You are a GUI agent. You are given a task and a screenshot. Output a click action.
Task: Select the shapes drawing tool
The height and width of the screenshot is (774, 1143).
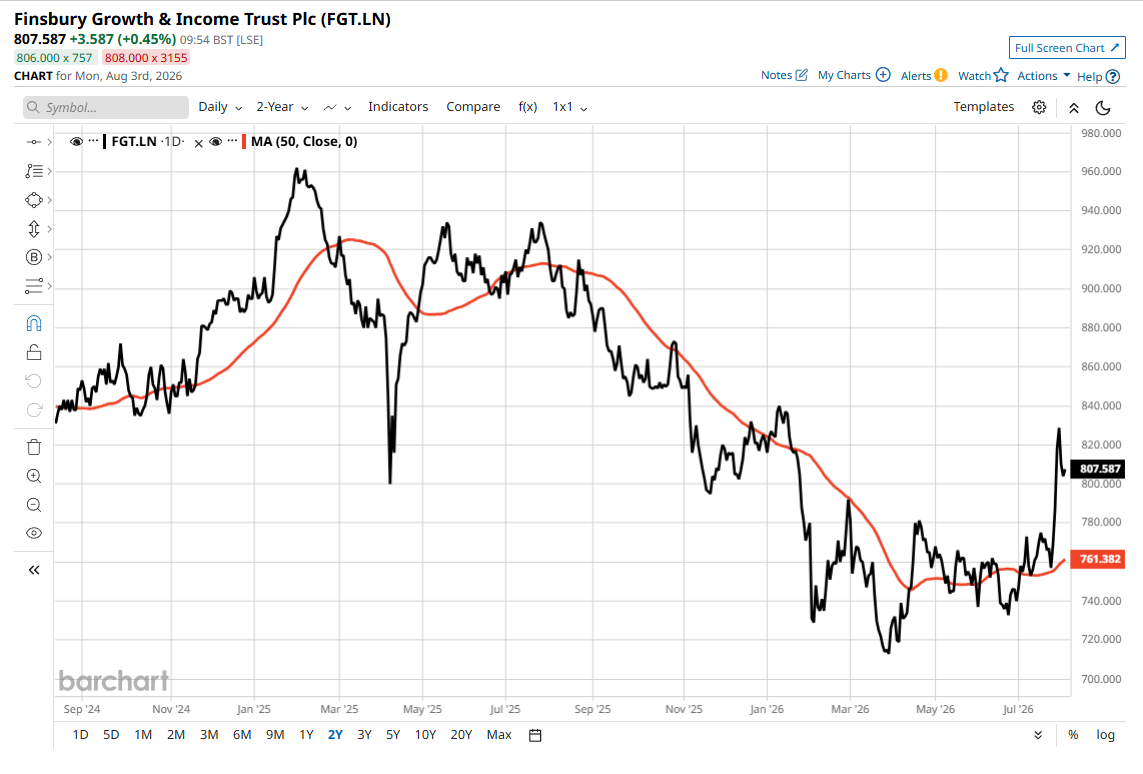click(x=34, y=200)
